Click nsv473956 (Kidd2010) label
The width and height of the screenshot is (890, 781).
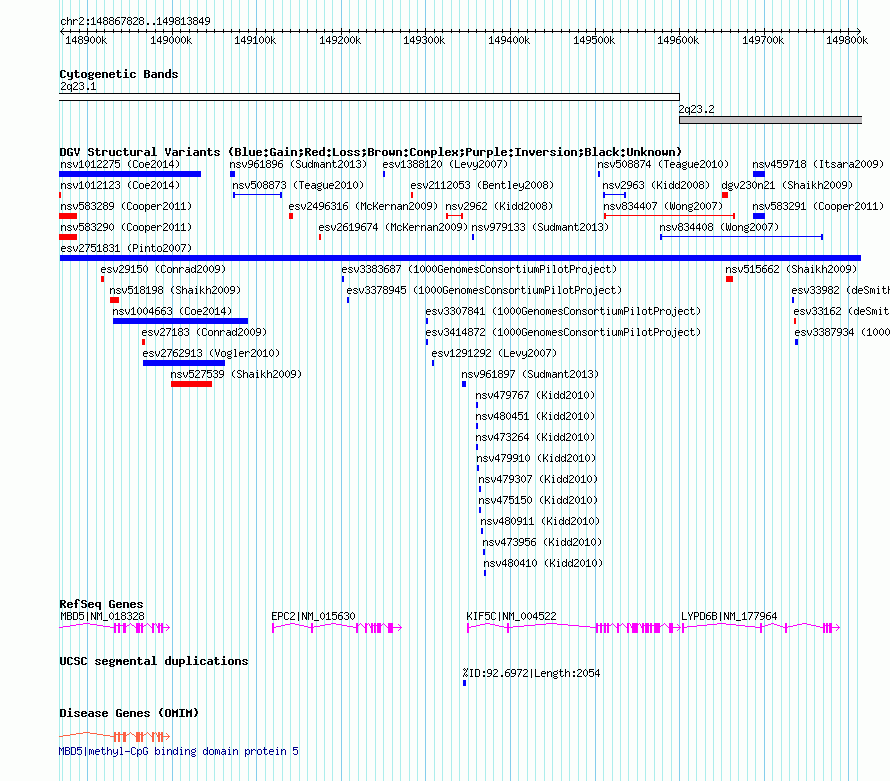pos(542,542)
